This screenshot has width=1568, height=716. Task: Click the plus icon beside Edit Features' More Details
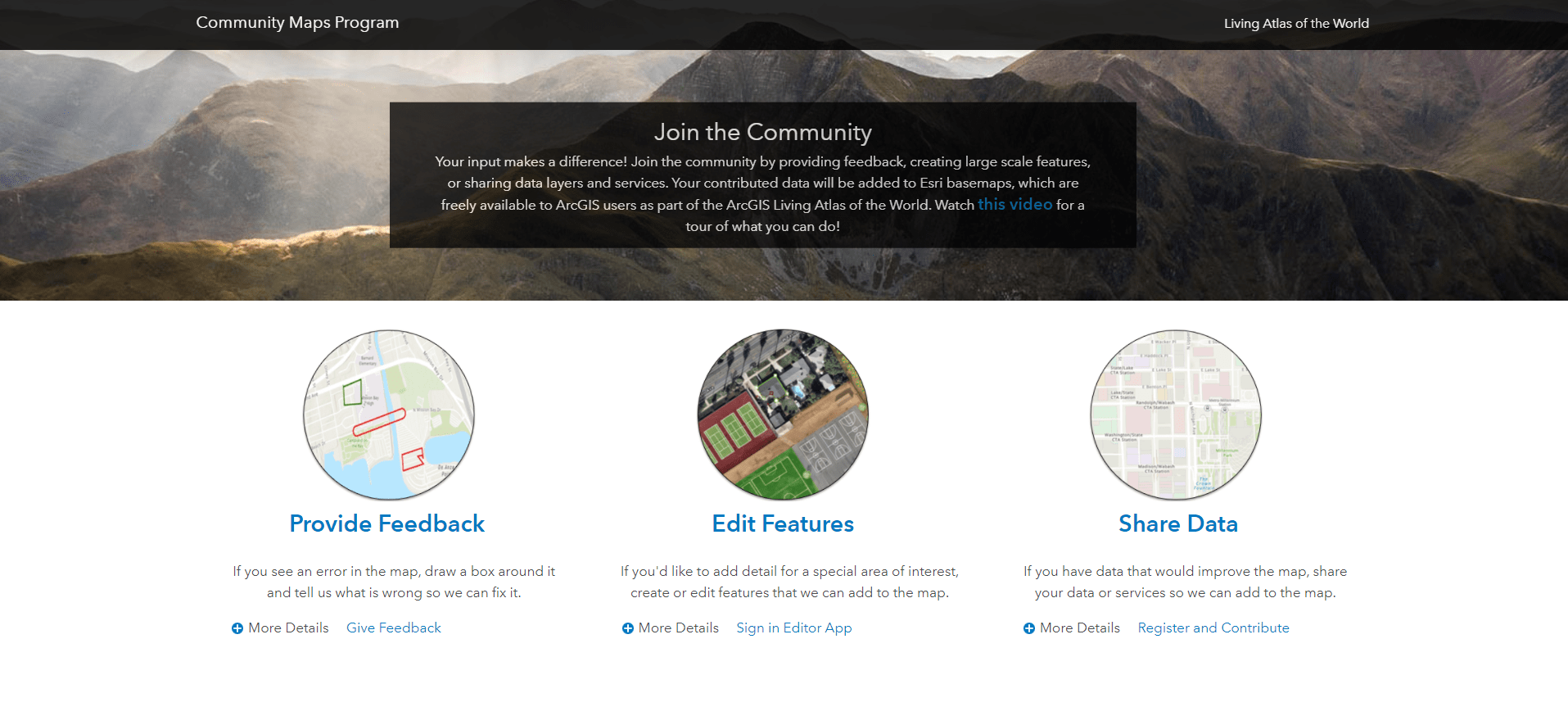click(x=628, y=628)
